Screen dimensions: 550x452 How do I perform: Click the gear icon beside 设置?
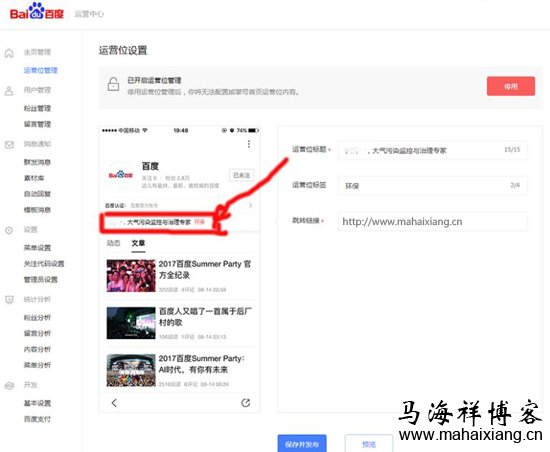[x=9, y=230]
